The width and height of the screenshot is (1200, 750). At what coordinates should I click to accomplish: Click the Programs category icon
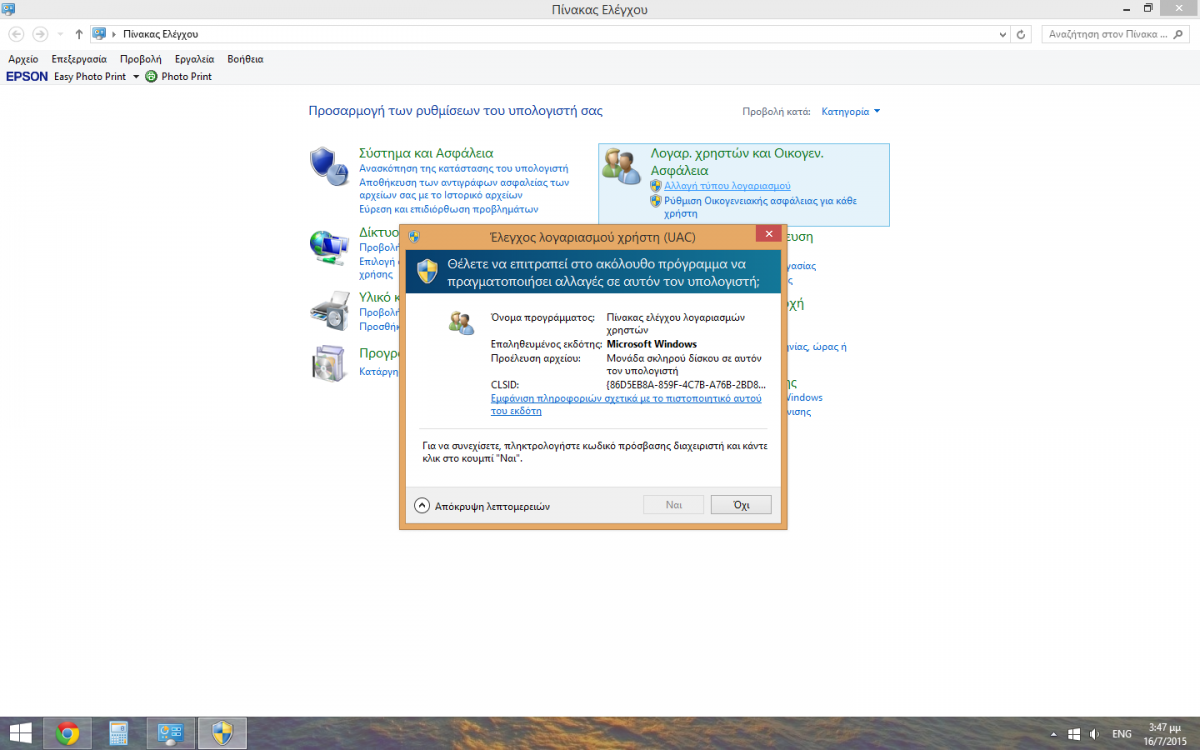[x=328, y=364]
